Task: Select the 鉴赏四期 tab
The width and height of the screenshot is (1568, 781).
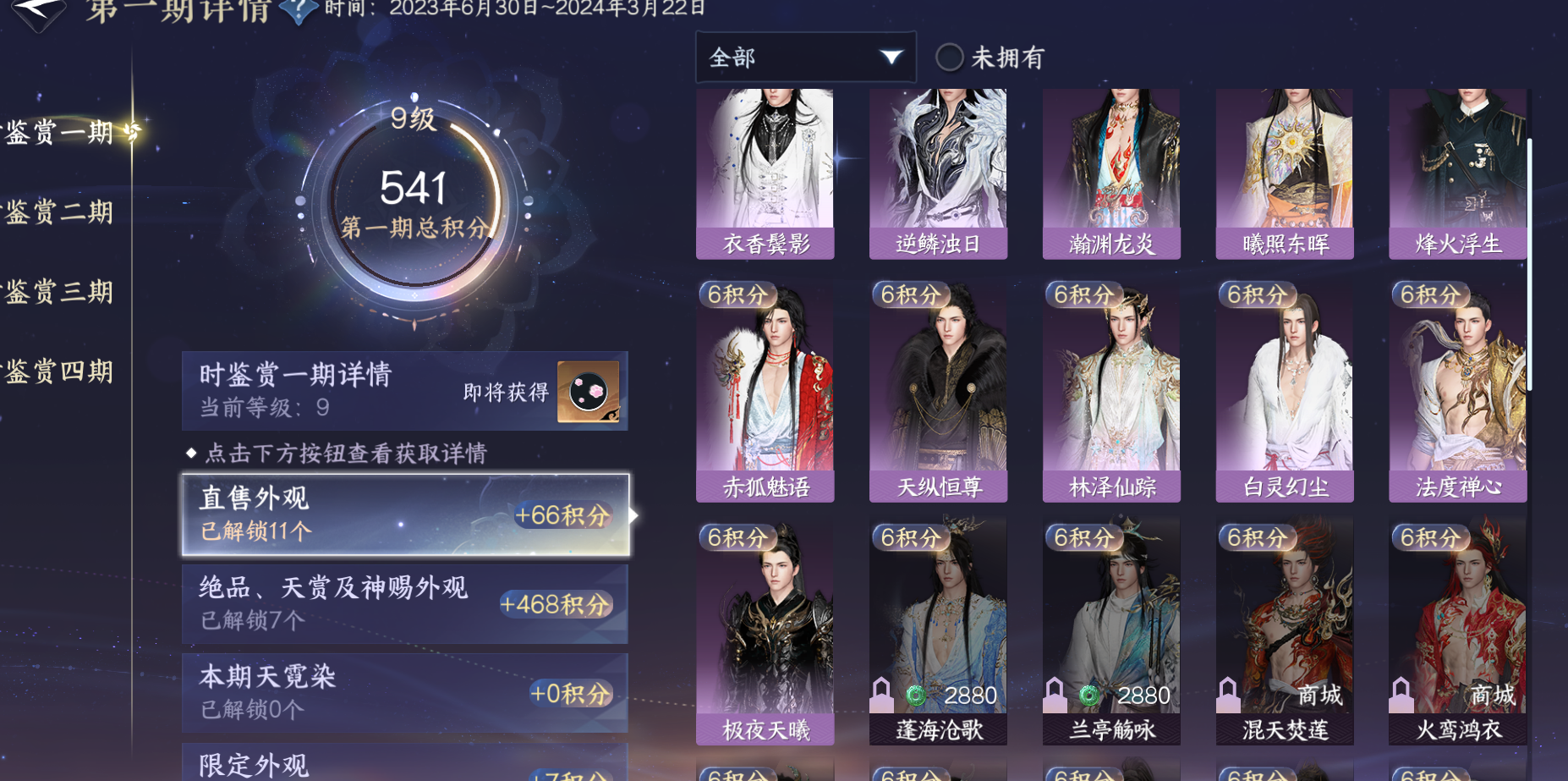Action: coord(59,371)
